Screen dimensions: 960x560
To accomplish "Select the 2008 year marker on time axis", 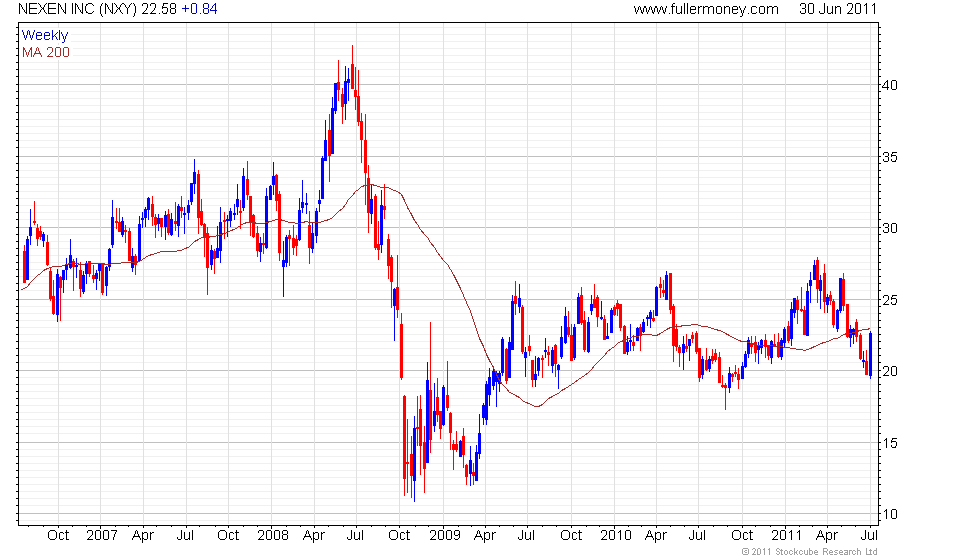I will 273,536.
